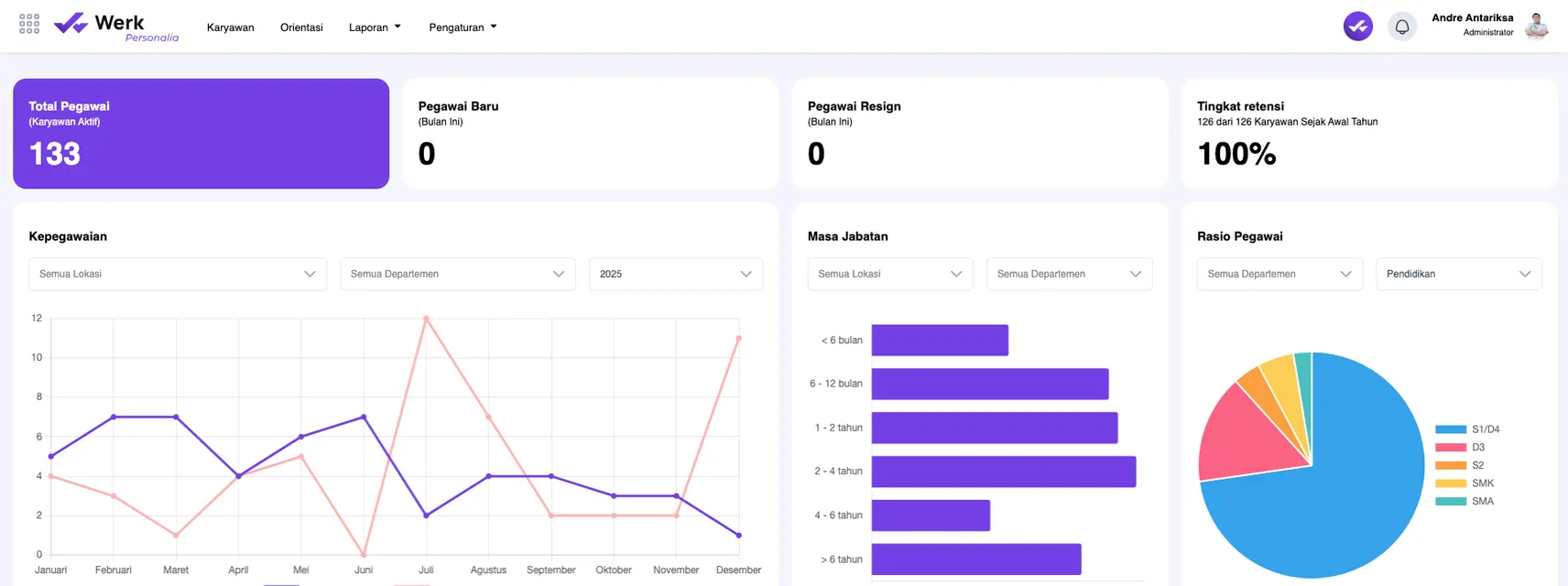Open Semua Departemen dropdown in Kepegawaian
Image resolution: width=1568 pixels, height=586 pixels.
457,274
